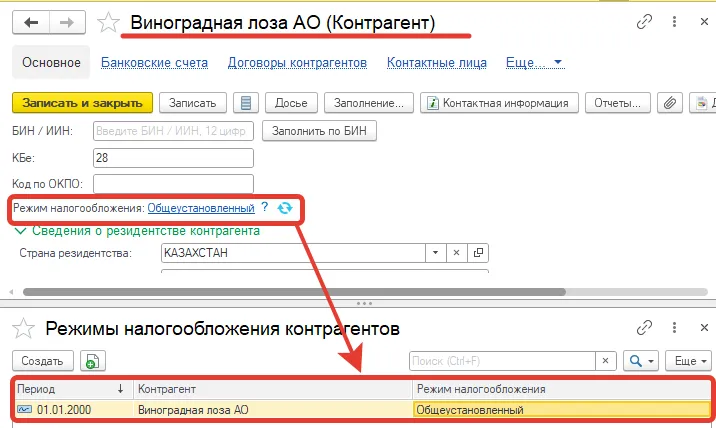The height and width of the screenshot is (428, 716).
Task: Close Режимы налогообложения контрагентов panel
Action: (704, 327)
